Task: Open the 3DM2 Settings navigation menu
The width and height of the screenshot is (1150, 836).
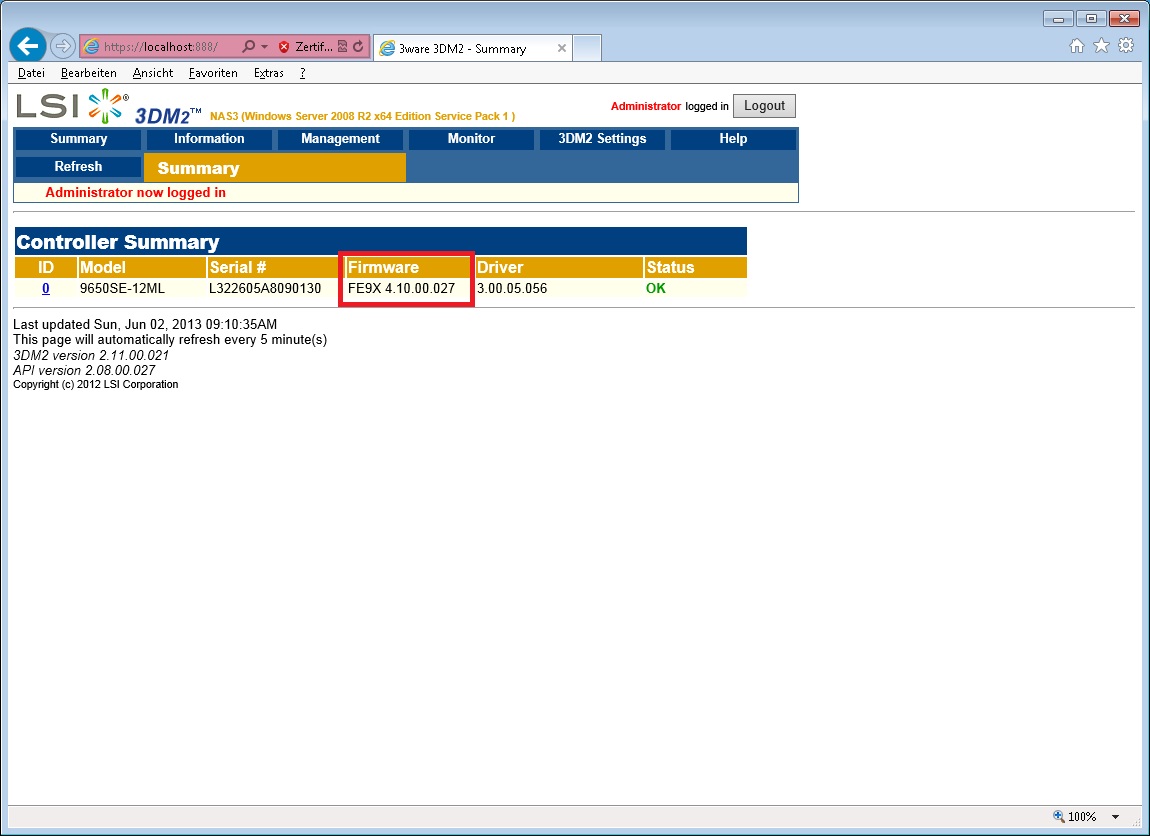Action: click(602, 139)
